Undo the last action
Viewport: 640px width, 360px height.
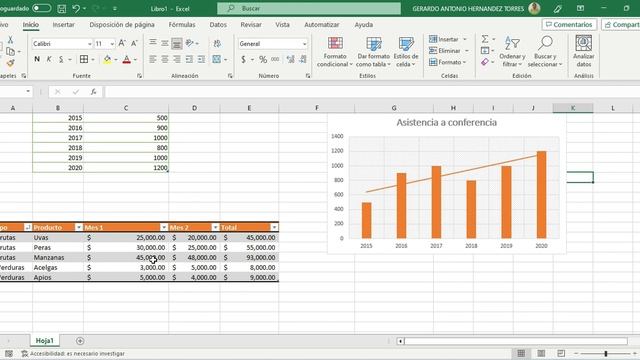[76, 8]
